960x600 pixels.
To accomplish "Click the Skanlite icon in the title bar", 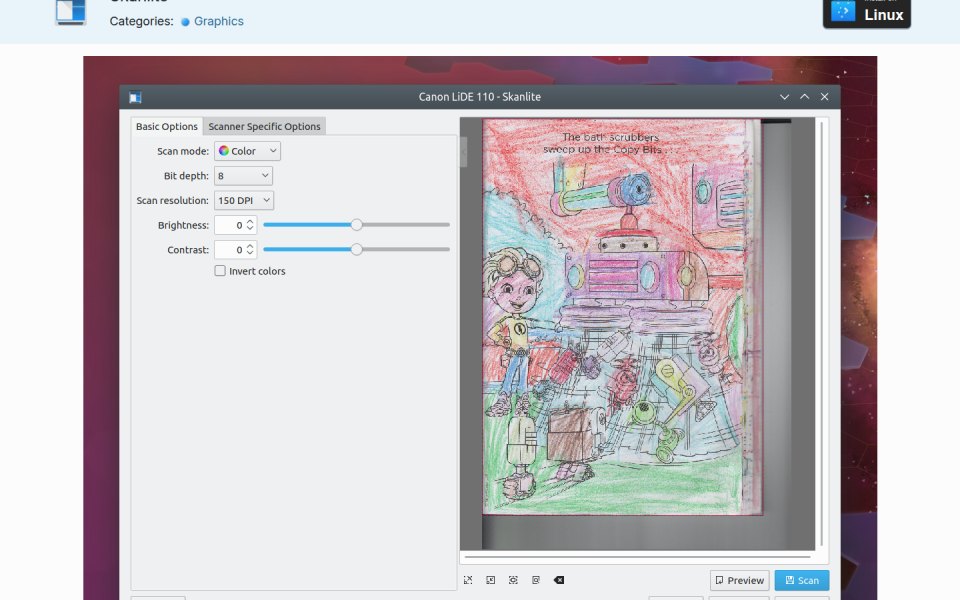I will coord(135,97).
